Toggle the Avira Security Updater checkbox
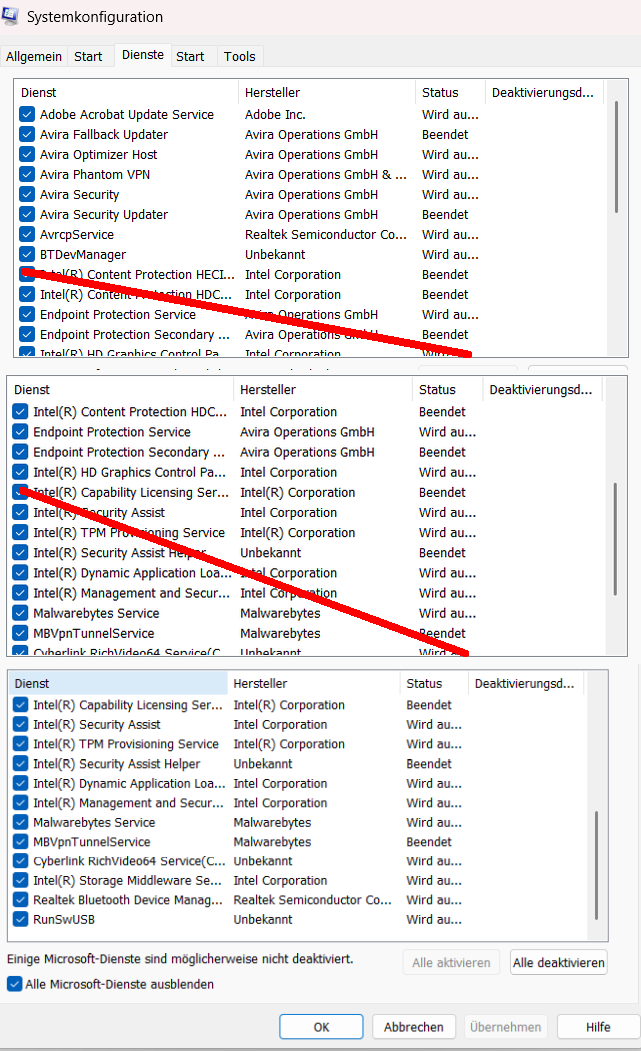 point(27,214)
